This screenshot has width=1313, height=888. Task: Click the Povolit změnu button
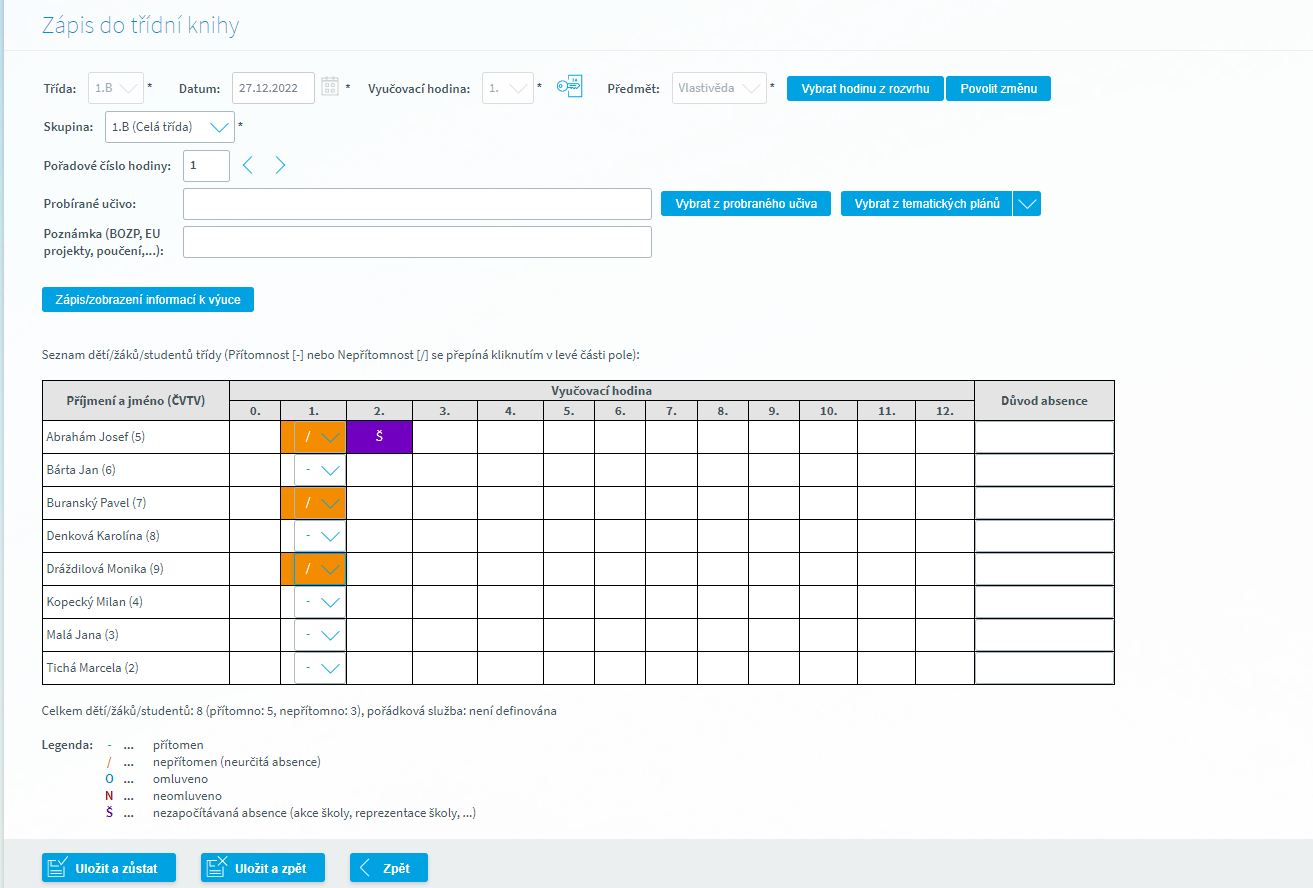tap(998, 88)
